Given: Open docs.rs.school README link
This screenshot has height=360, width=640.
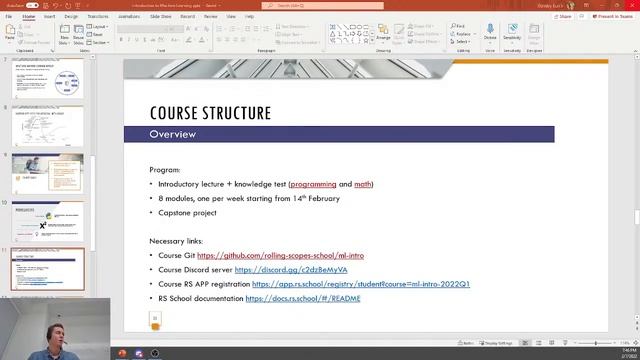Looking at the screenshot, I should (303, 298).
